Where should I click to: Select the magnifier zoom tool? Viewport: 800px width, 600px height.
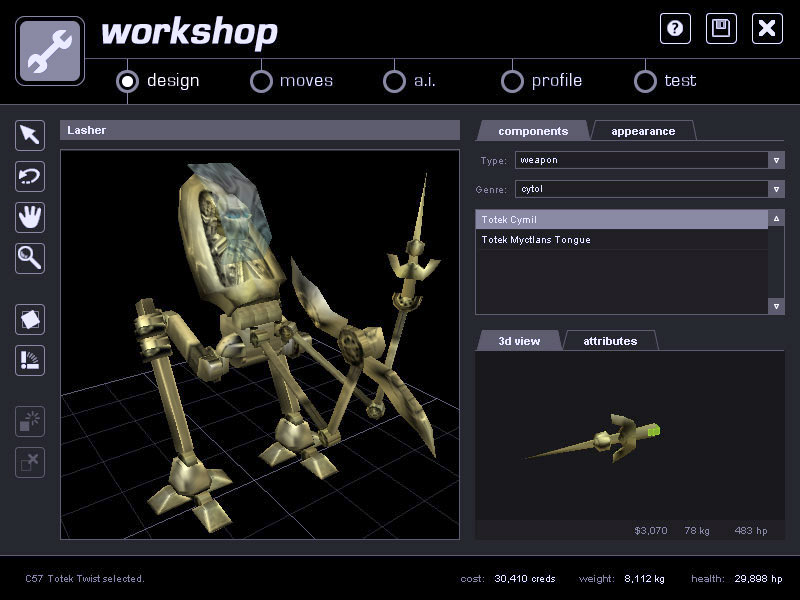pyautogui.click(x=30, y=258)
